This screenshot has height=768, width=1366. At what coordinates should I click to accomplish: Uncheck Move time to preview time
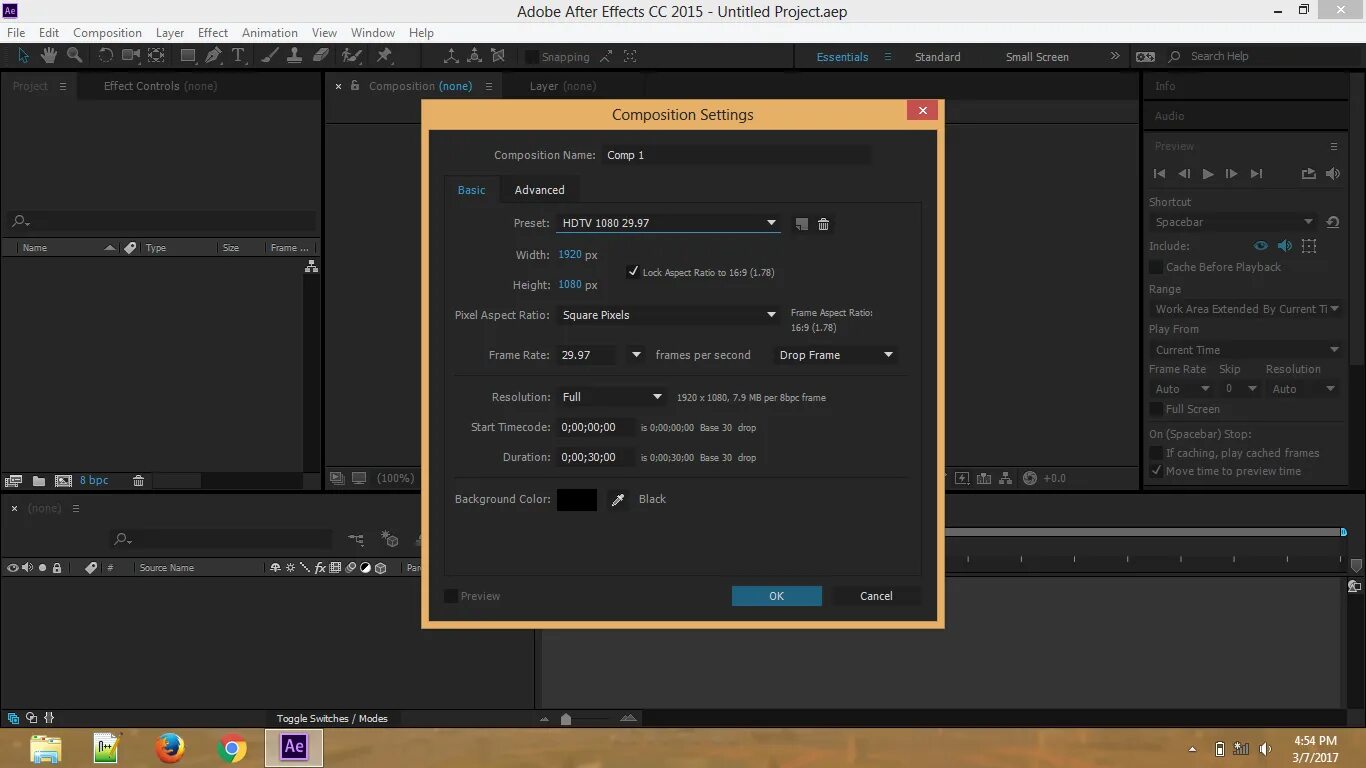point(1156,471)
